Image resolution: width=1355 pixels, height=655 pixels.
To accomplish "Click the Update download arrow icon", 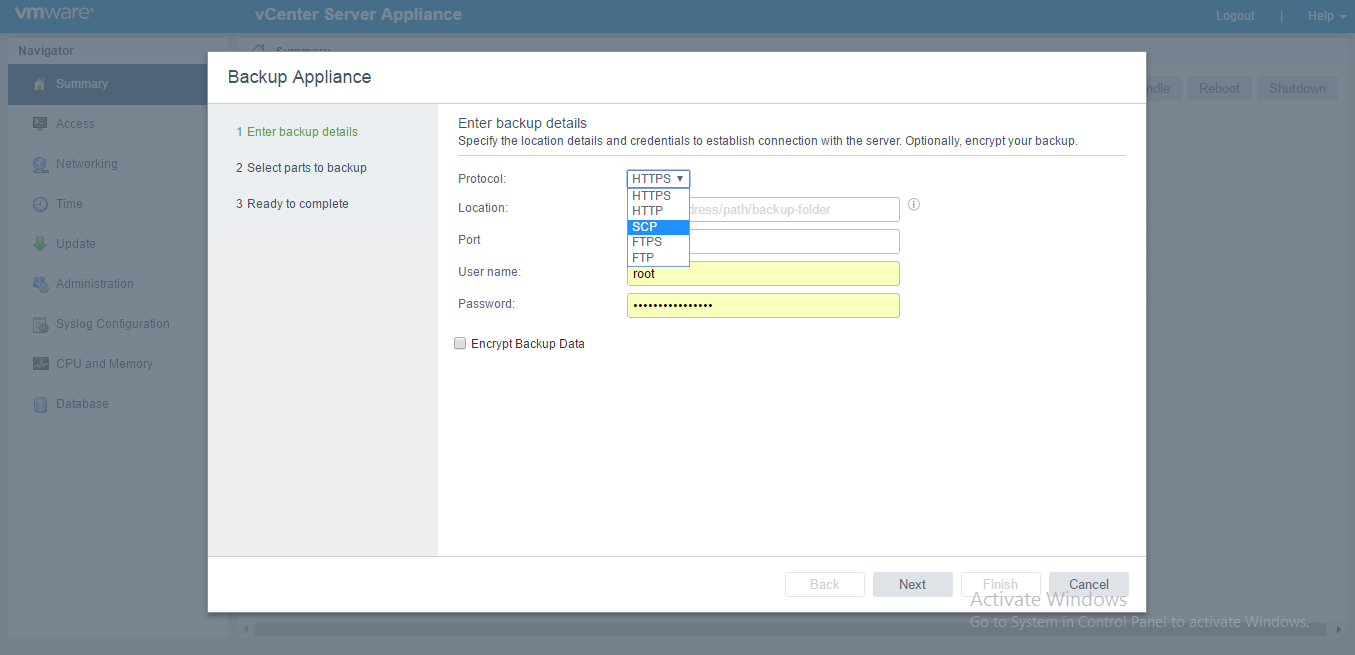I will [40, 244].
